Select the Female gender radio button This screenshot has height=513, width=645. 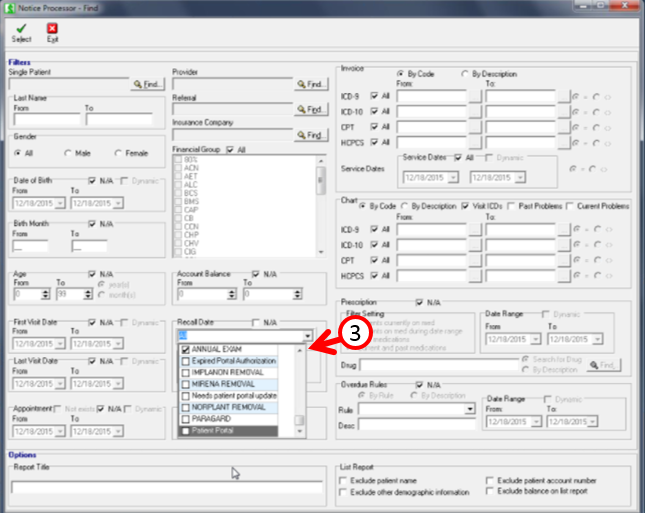[x=118, y=153]
